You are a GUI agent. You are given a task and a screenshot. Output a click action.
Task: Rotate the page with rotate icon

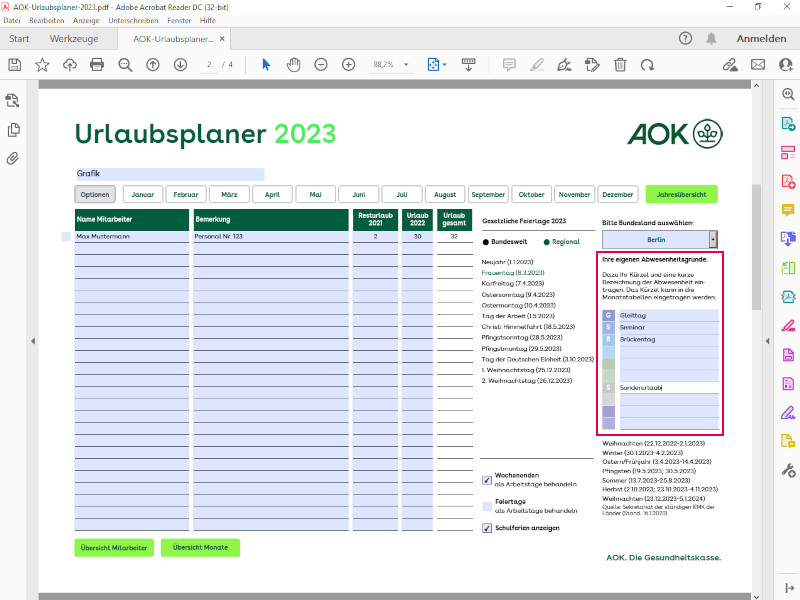click(x=647, y=65)
